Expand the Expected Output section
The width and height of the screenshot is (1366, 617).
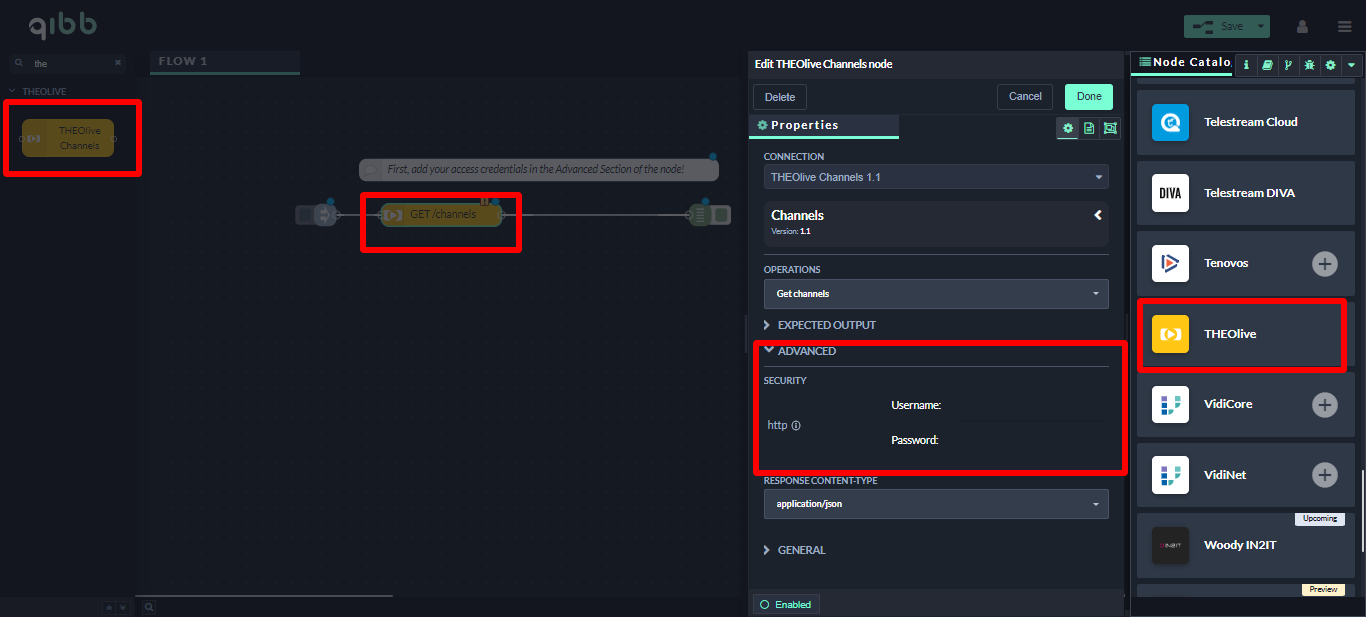[x=826, y=325]
